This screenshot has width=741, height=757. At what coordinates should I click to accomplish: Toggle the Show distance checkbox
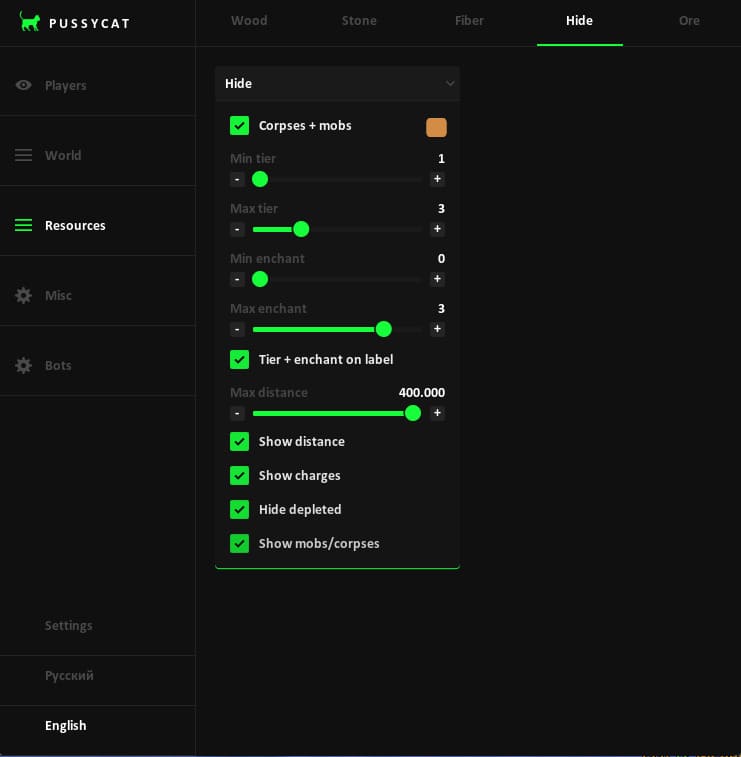click(x=239, y=442)
